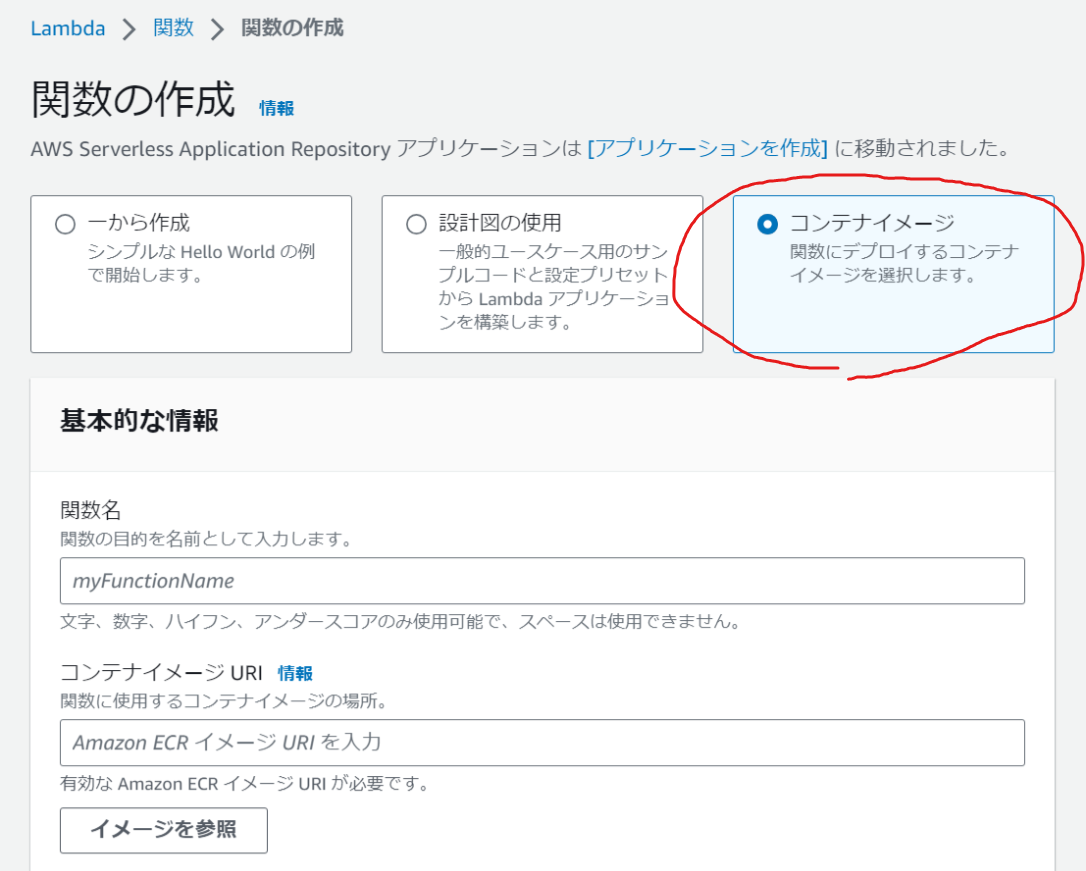The width and height of the screenshot is (1086, 871).
Task: Click the 一から作成 option card description
Action: (x=201, y=263)
